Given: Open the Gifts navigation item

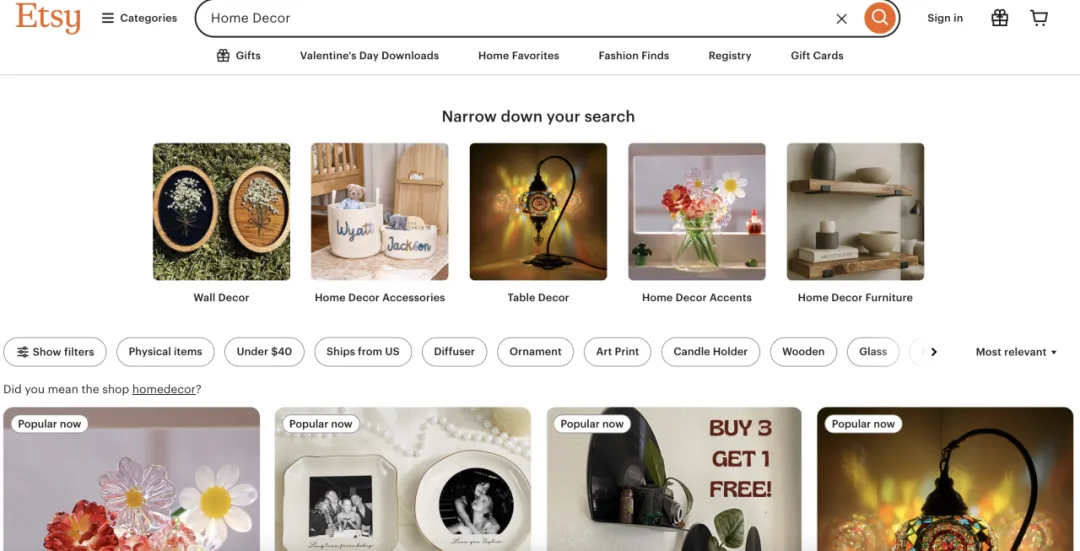Looking at the screenshot, I should [239, 56].
